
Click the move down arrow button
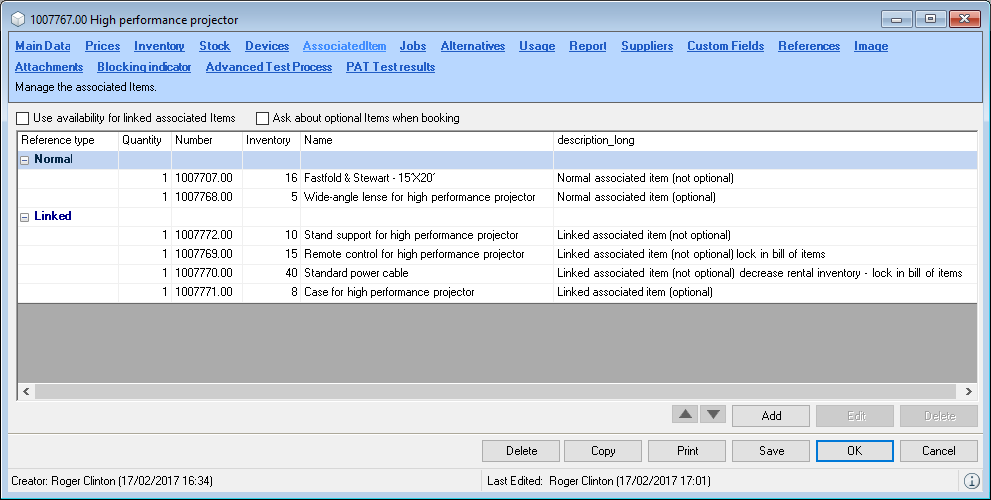[x=712, y=415]
